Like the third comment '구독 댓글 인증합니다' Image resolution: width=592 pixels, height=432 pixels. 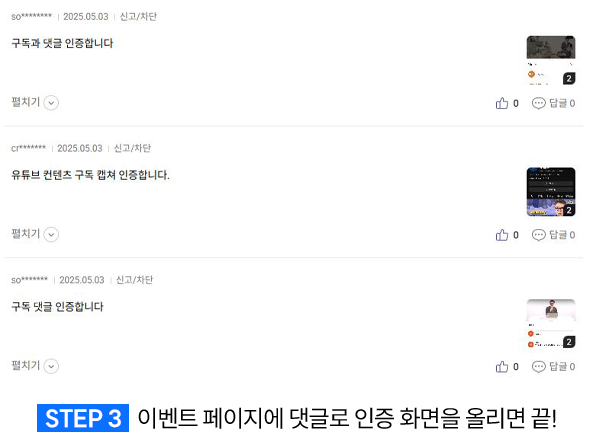(x=501, y=367)
